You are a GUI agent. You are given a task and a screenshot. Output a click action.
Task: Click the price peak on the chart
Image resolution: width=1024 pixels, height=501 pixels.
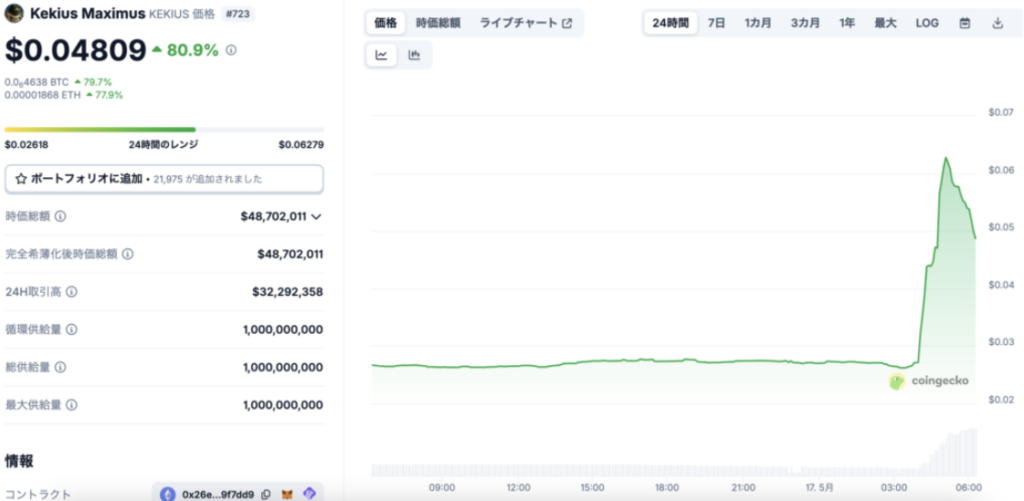point(945,158)
